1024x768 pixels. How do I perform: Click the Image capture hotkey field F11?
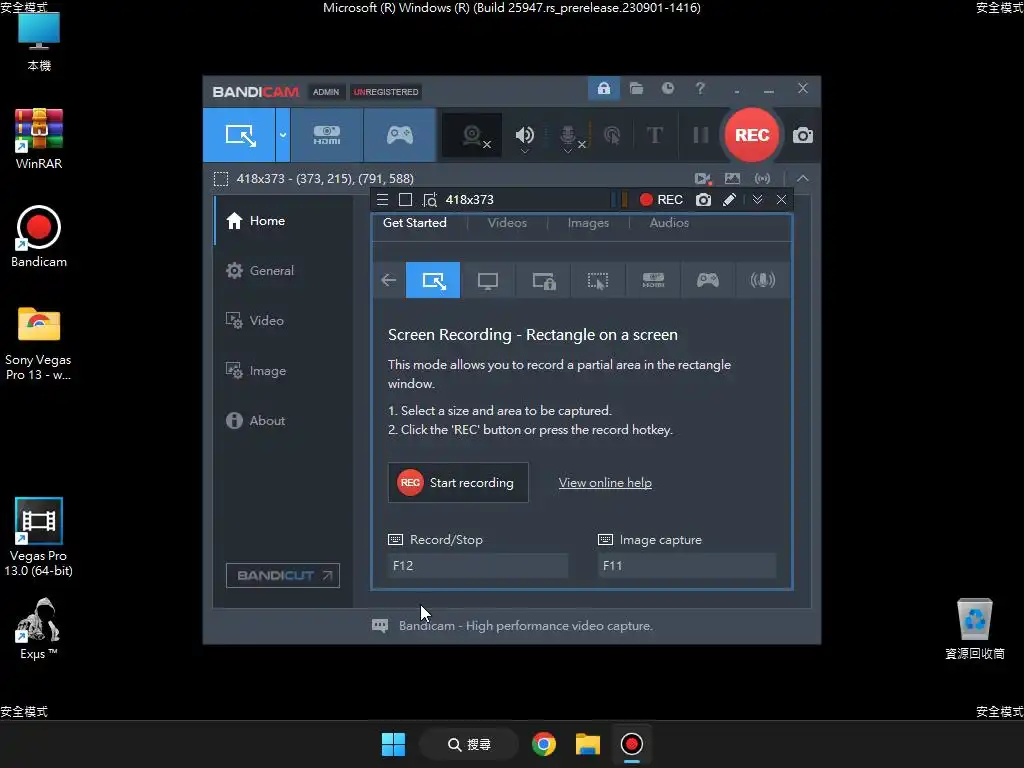coord(687,566)
